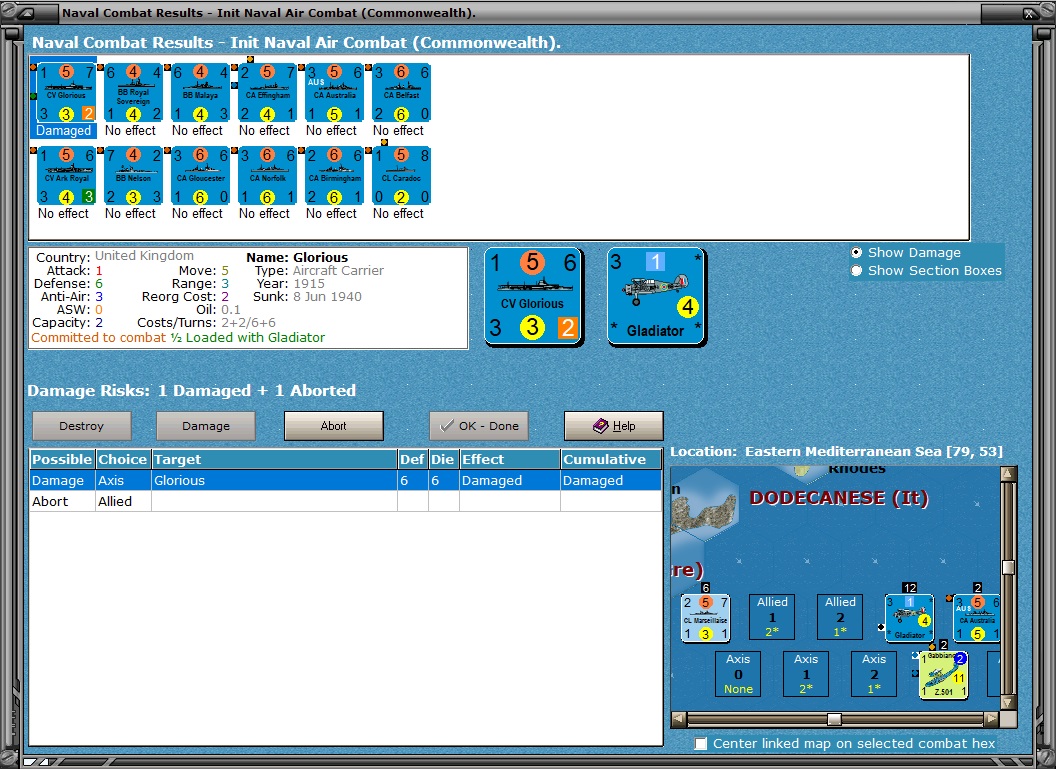Screen dimensions: 1056x769
Task: Enable Center linked map on selected combat hex
Action: pos(701,743)
